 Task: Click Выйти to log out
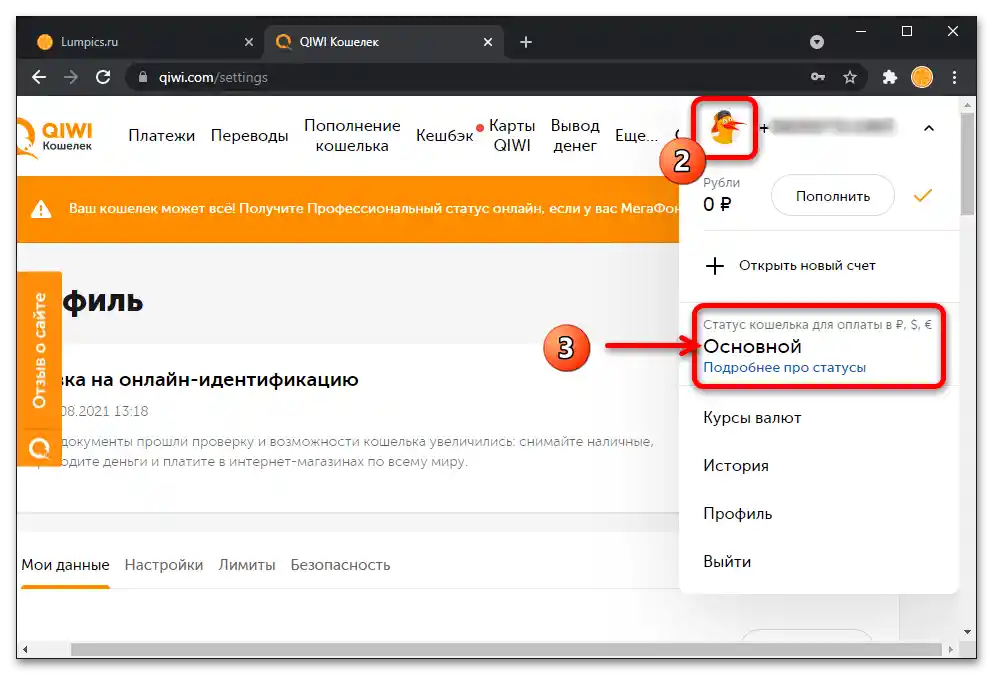(727, 562)
